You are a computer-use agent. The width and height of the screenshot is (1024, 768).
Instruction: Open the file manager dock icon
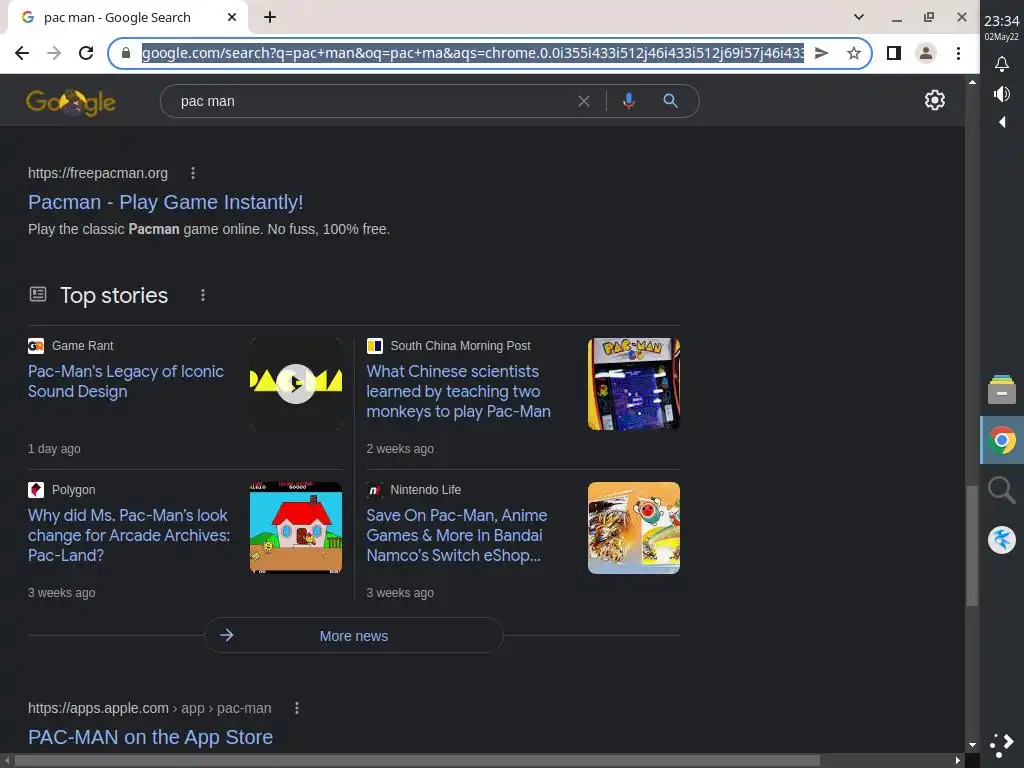tap(1002, 389)
